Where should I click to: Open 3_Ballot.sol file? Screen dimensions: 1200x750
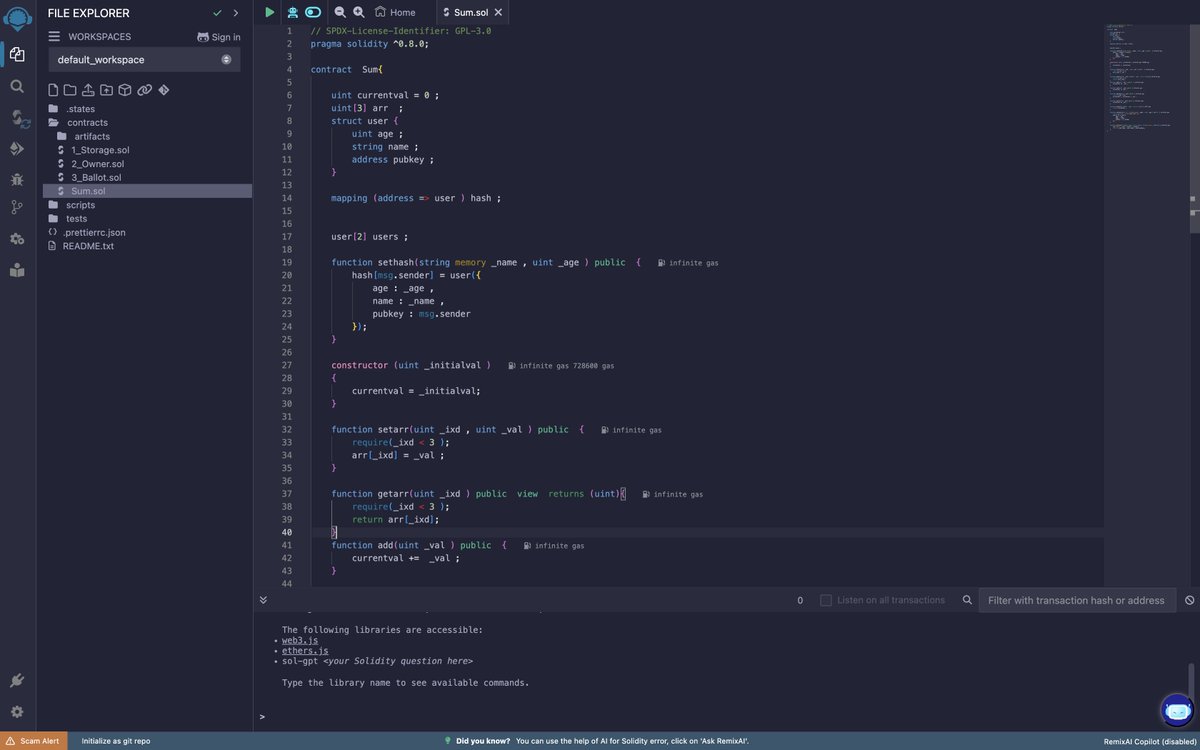click(96, 177)
